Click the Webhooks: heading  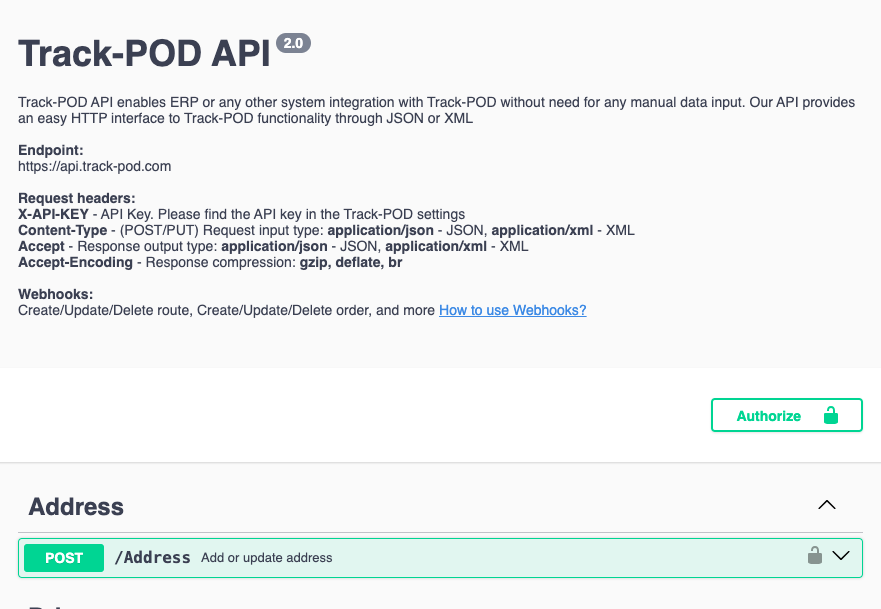click(56, 294)
